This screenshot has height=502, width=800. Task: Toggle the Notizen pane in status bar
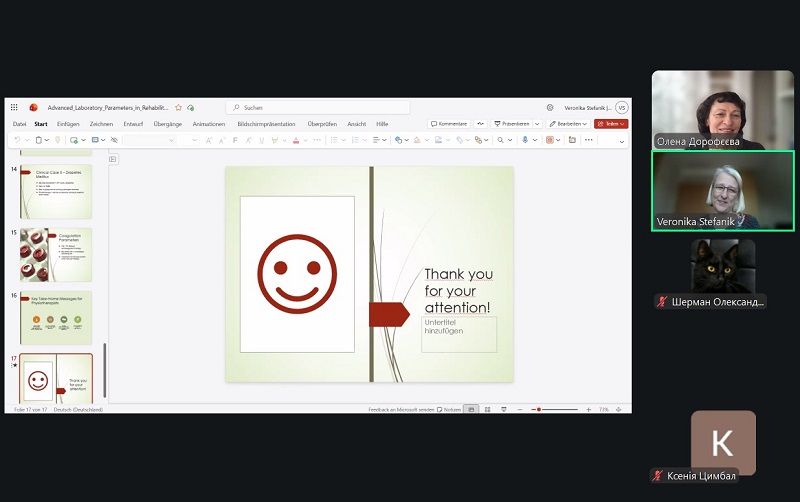[449, 409]
